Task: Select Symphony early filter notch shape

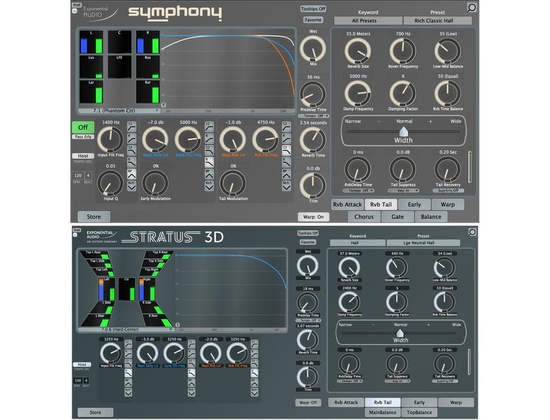Action: [209, 186]
